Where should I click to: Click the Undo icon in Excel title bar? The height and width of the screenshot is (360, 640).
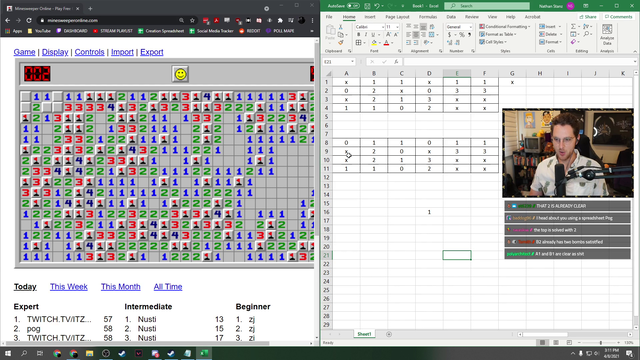(x=376, y=6)
